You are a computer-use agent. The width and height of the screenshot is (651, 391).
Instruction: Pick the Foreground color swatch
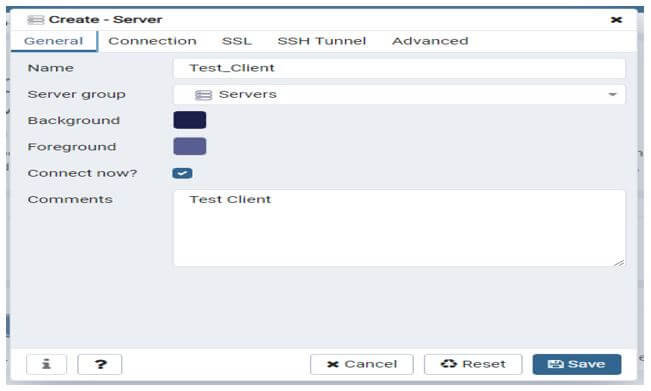coord(190,147)
